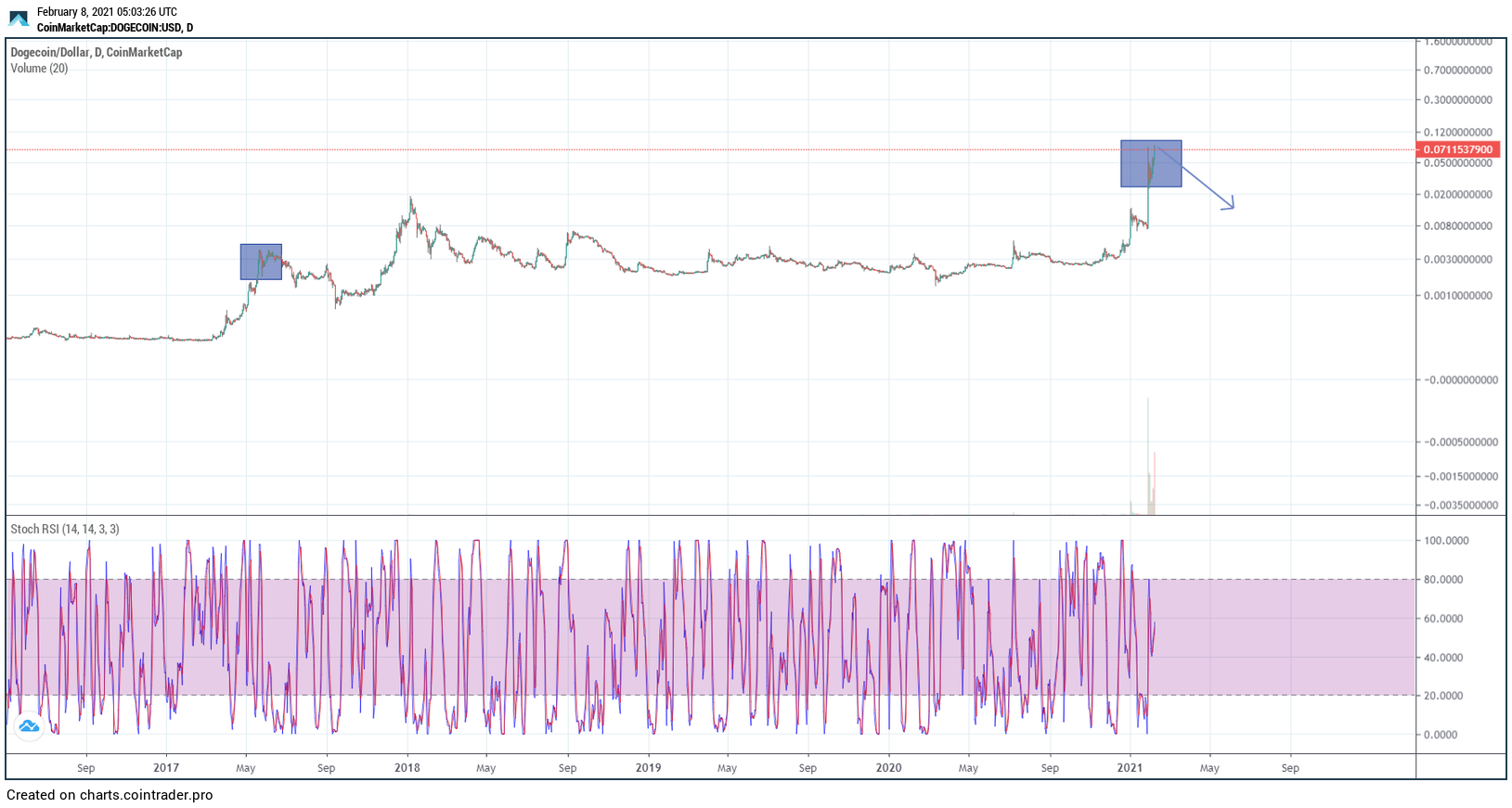Click the December 2017 price peak candle
Viewport: 1512px width, 808px height.
tap(411, 199)
